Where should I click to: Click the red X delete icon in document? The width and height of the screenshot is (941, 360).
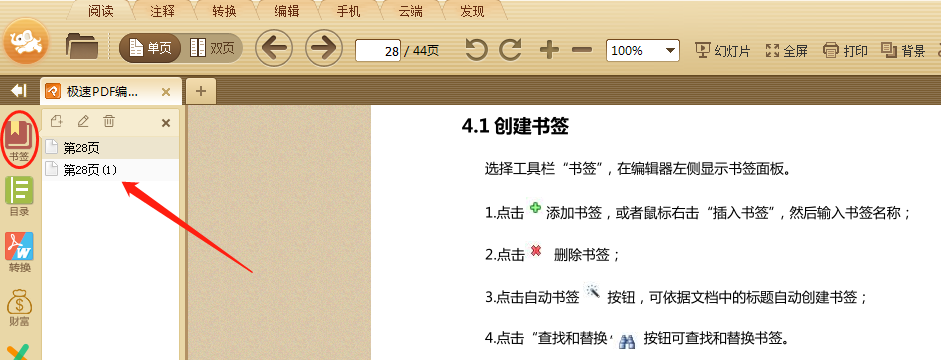(536, 251)
